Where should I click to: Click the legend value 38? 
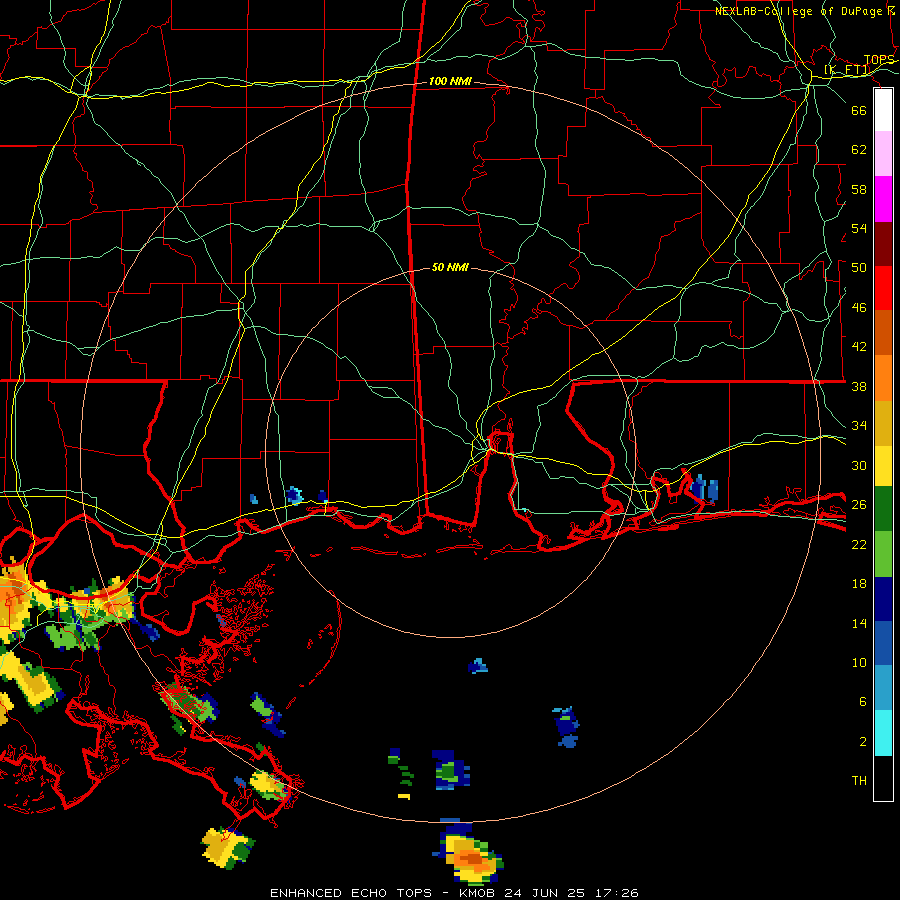pos(859,386)
